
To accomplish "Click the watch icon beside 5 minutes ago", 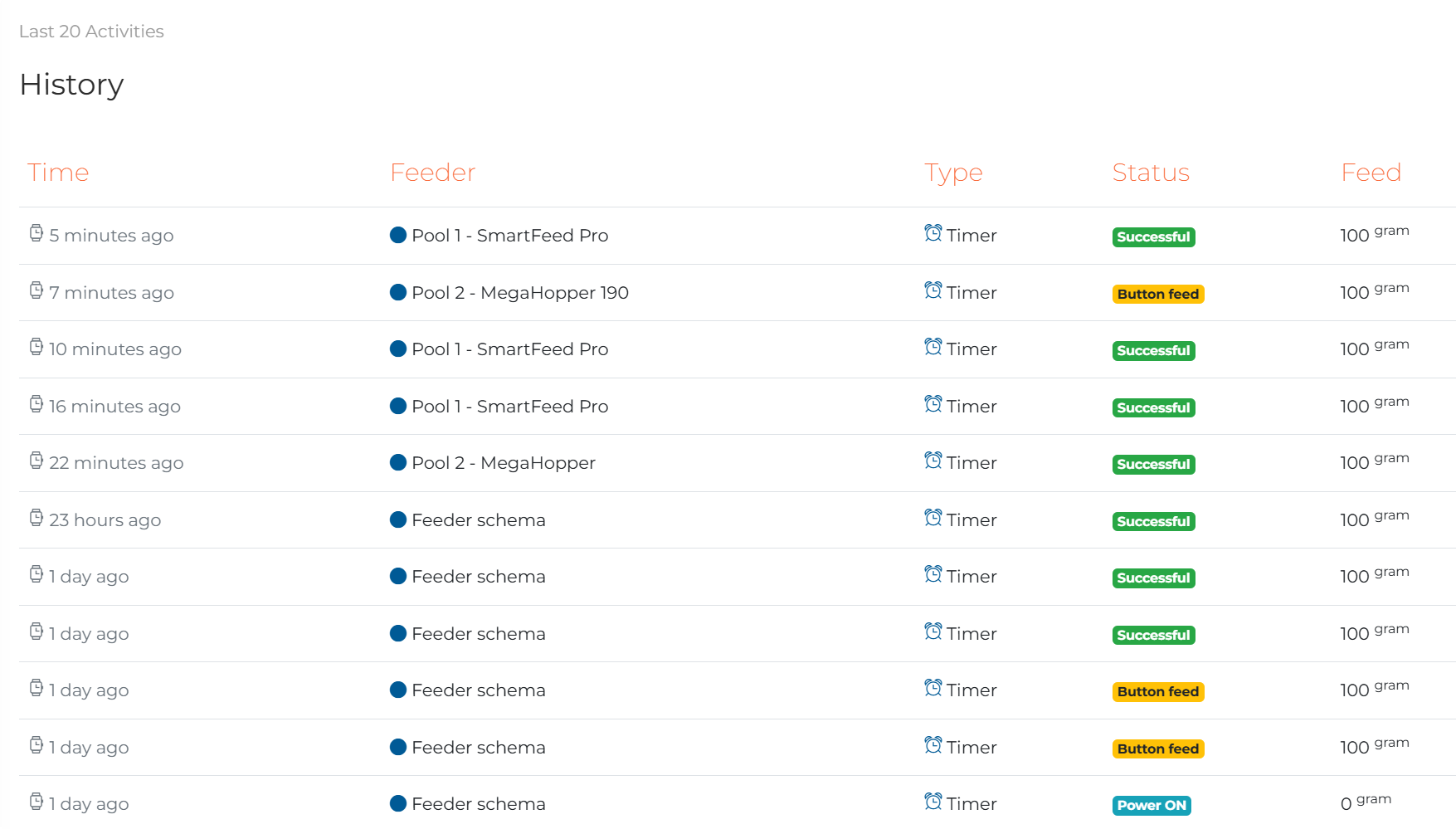I will click(36, 233).
